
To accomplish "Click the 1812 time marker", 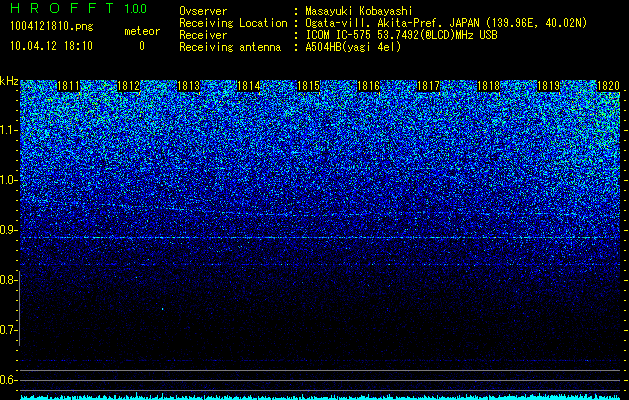I will coord(128,86).
